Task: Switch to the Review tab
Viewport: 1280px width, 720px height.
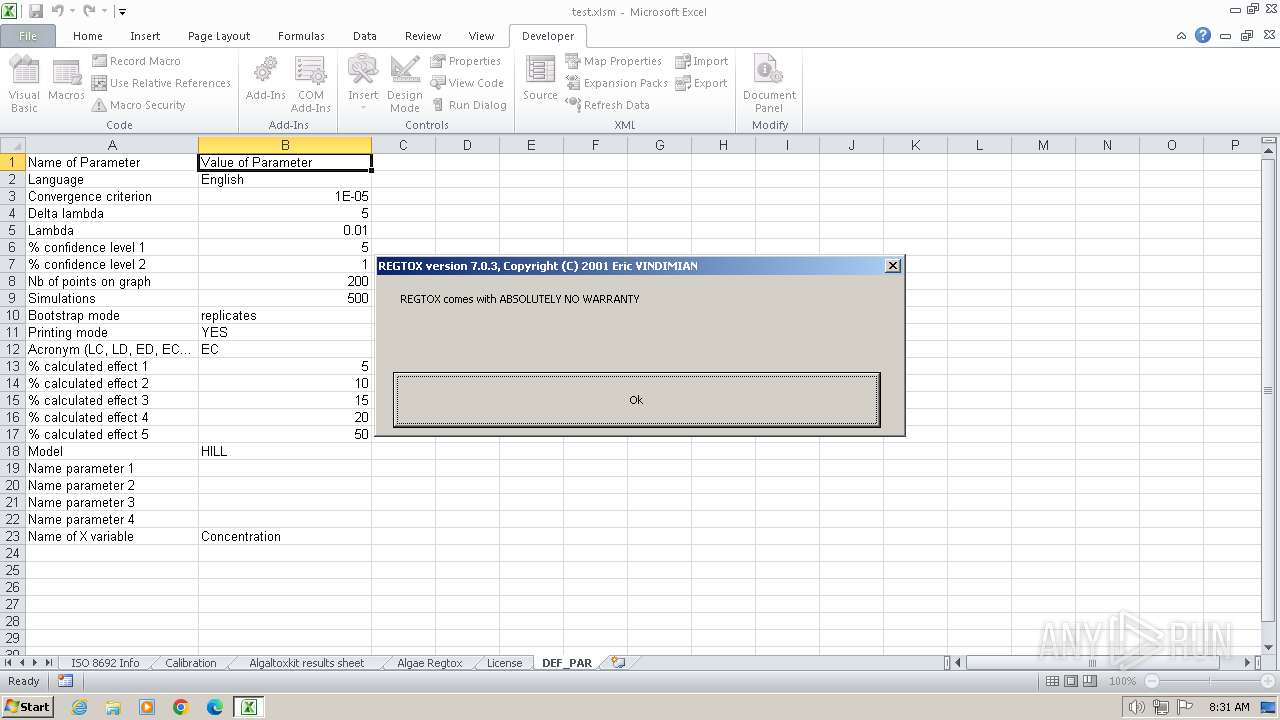Action: point(423,36)
